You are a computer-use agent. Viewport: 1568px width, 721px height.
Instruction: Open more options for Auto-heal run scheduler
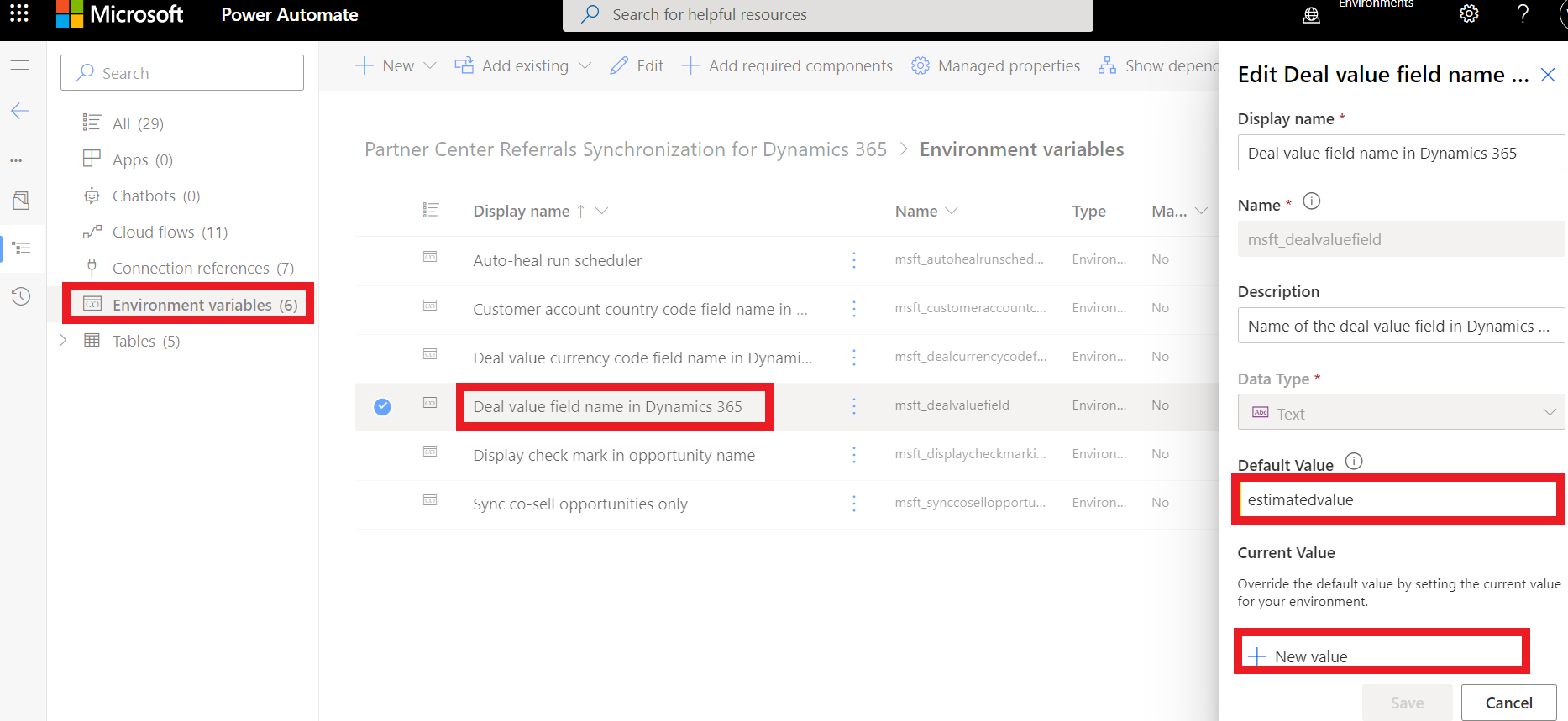point(854,260)
